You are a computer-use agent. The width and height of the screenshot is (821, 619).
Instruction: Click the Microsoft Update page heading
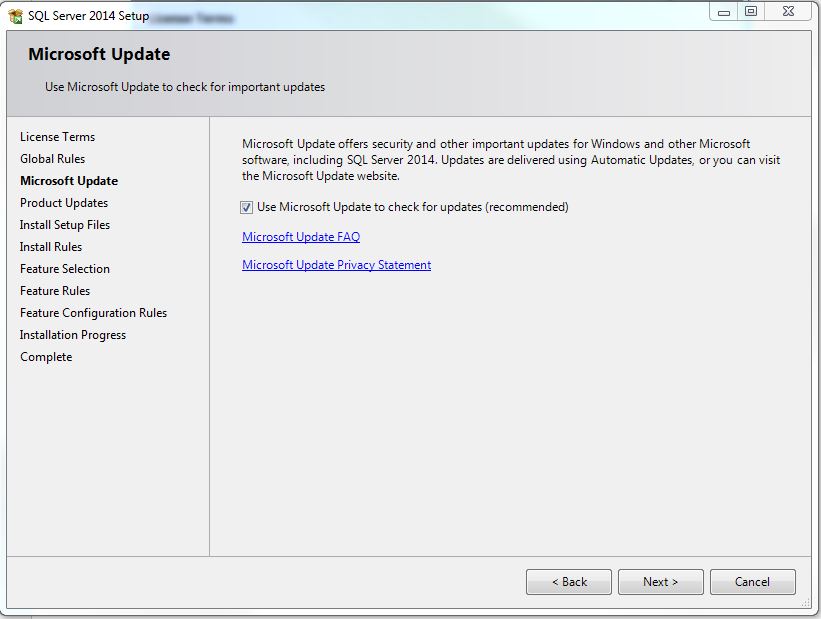tap(99, 54)
